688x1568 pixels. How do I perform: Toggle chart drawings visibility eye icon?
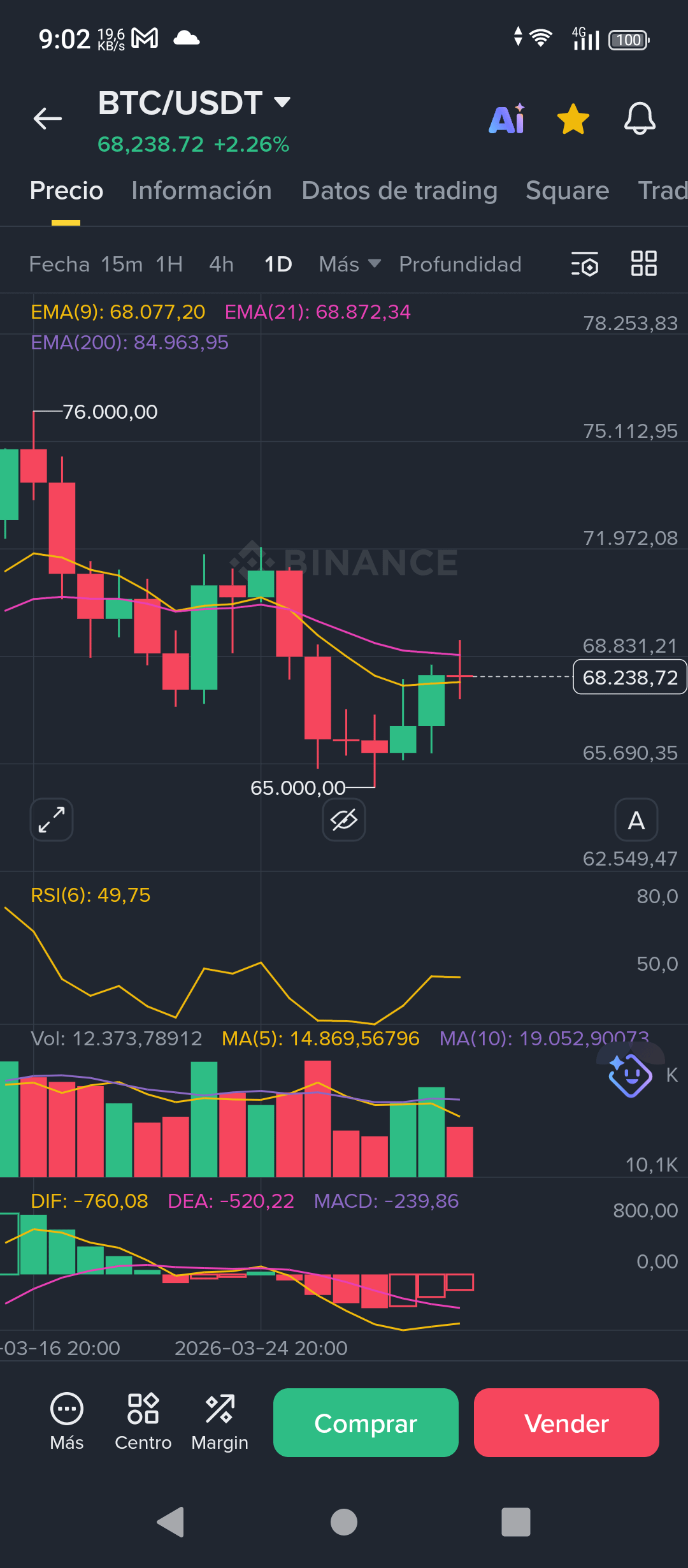(x=344, y=820)
